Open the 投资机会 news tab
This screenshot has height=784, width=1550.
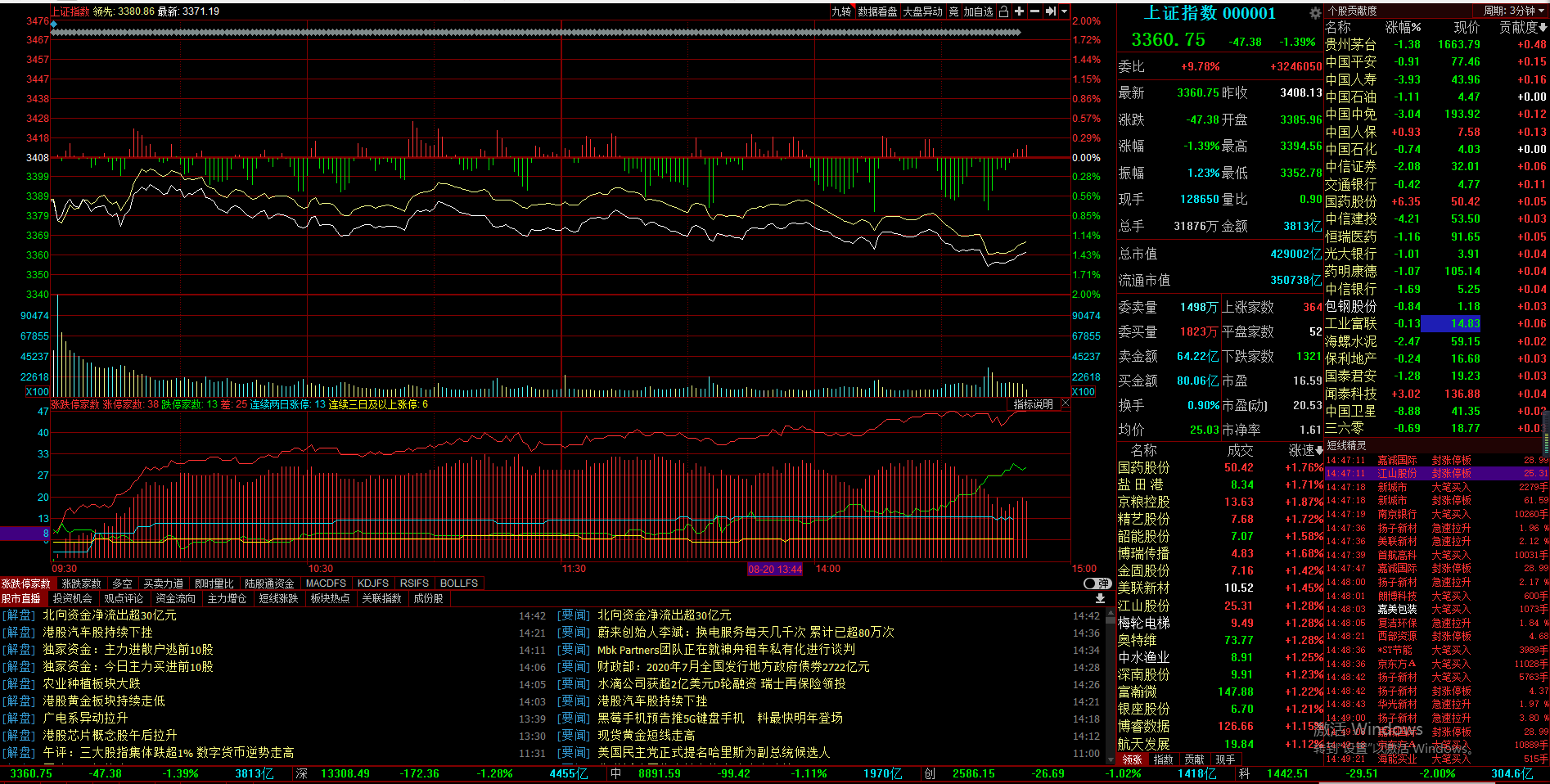[73, 599]
